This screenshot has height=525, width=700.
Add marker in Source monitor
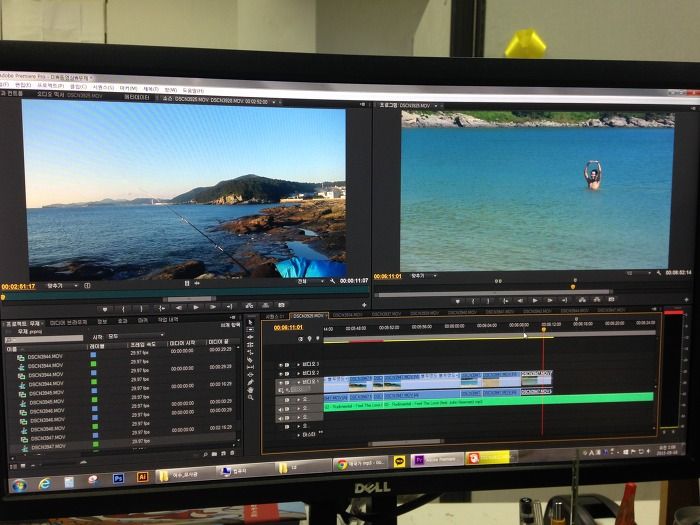pyautogui.click(x=105, y=308)
